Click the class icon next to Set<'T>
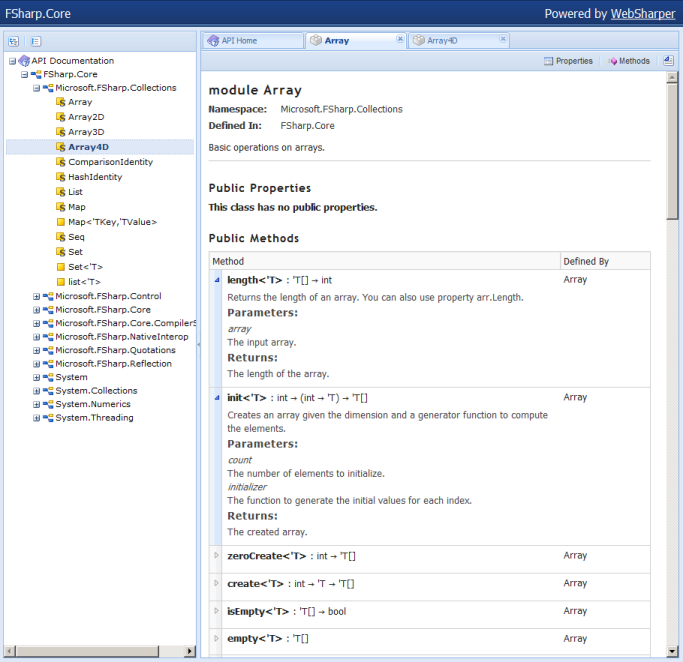The width and height of the screenshot is (683, 662). pyautogui.click(x=61, y=267)
